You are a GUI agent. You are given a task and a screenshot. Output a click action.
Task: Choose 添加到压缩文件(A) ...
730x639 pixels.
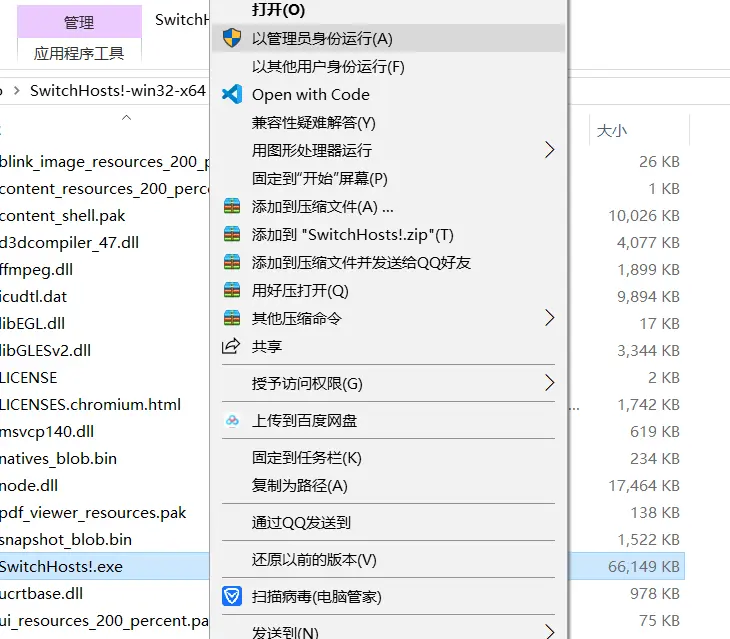387,206
